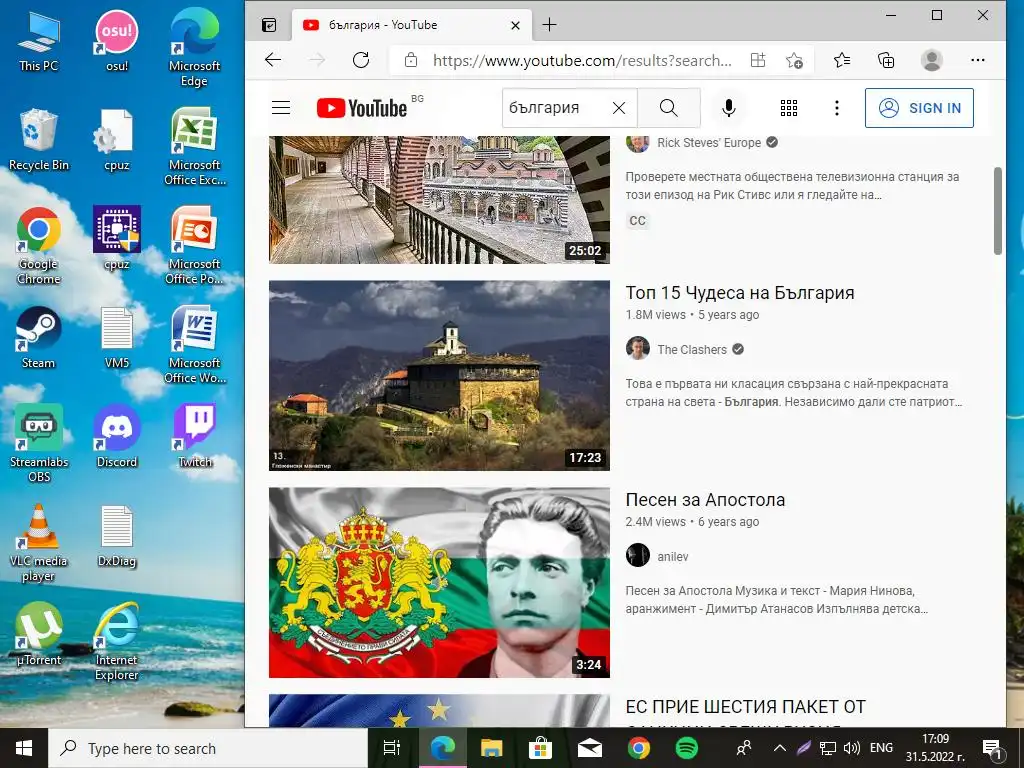
Task: Open Google Chrome from the taskbar
Action: pos(638,748)
